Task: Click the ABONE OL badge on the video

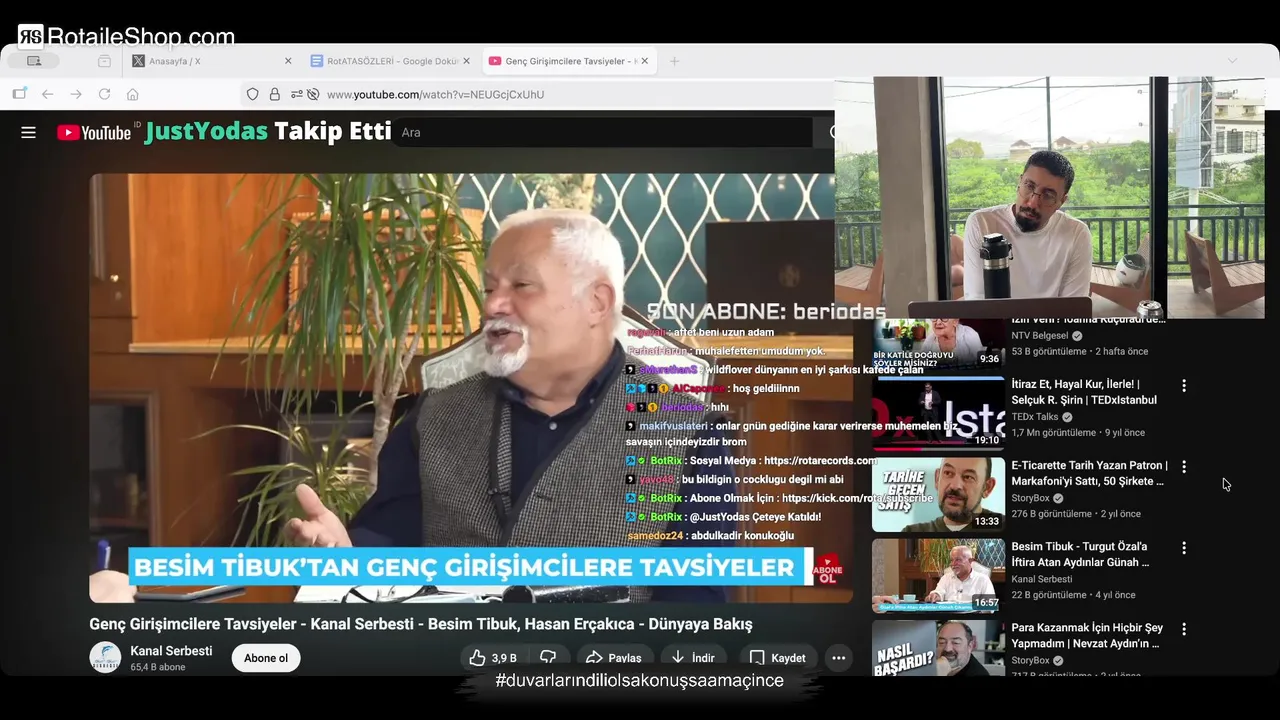Action: coord(828,571)
